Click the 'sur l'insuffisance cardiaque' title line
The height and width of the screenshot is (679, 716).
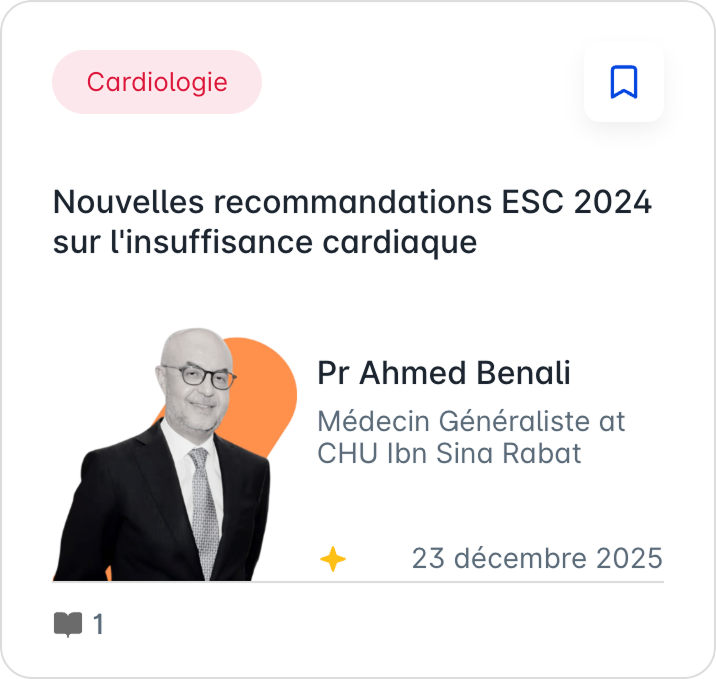(265, 242)
